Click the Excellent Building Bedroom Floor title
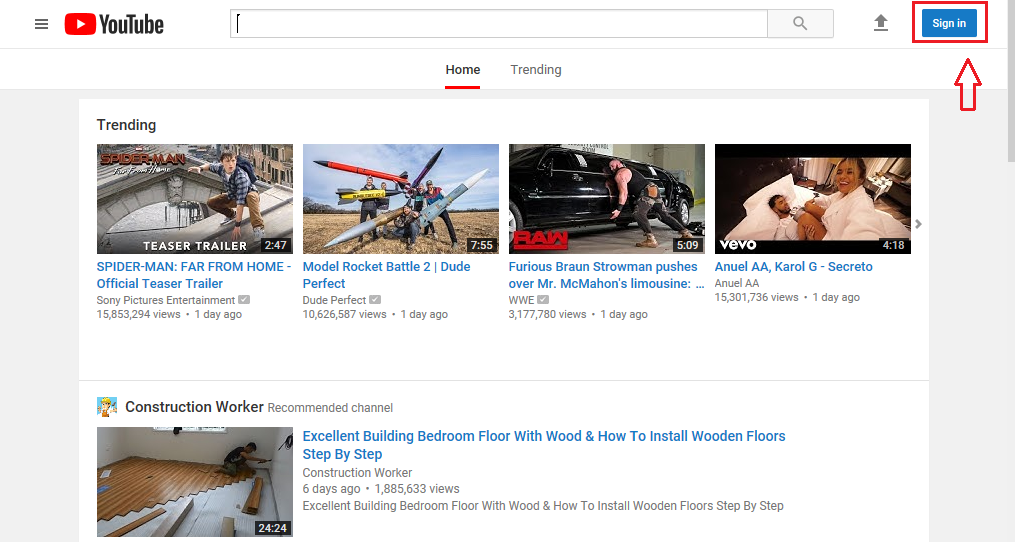Viewport: 1015px width, 542px height. 544,445
